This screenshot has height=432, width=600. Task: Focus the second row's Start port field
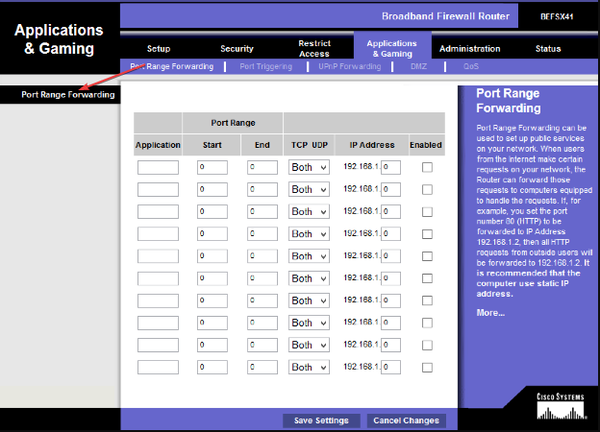coord(212,189)
